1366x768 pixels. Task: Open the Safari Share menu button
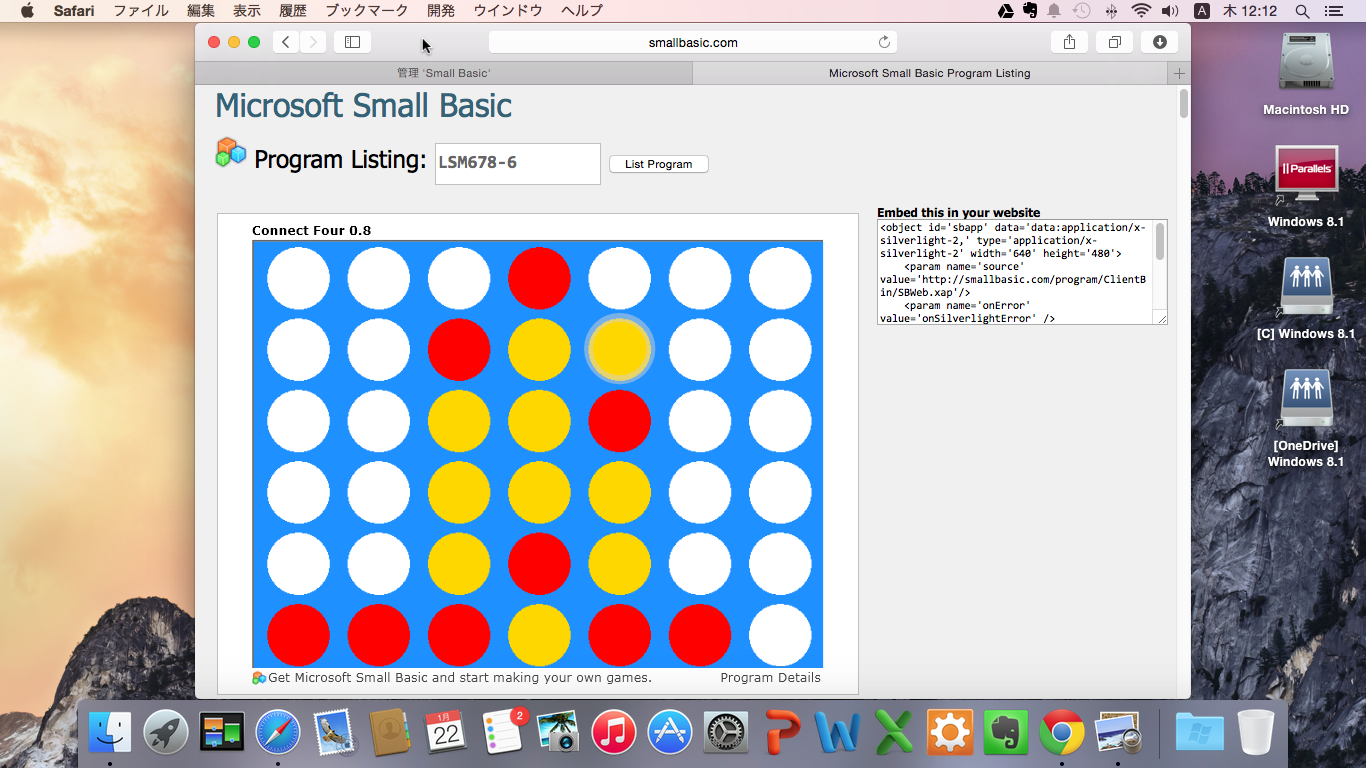1069,42
